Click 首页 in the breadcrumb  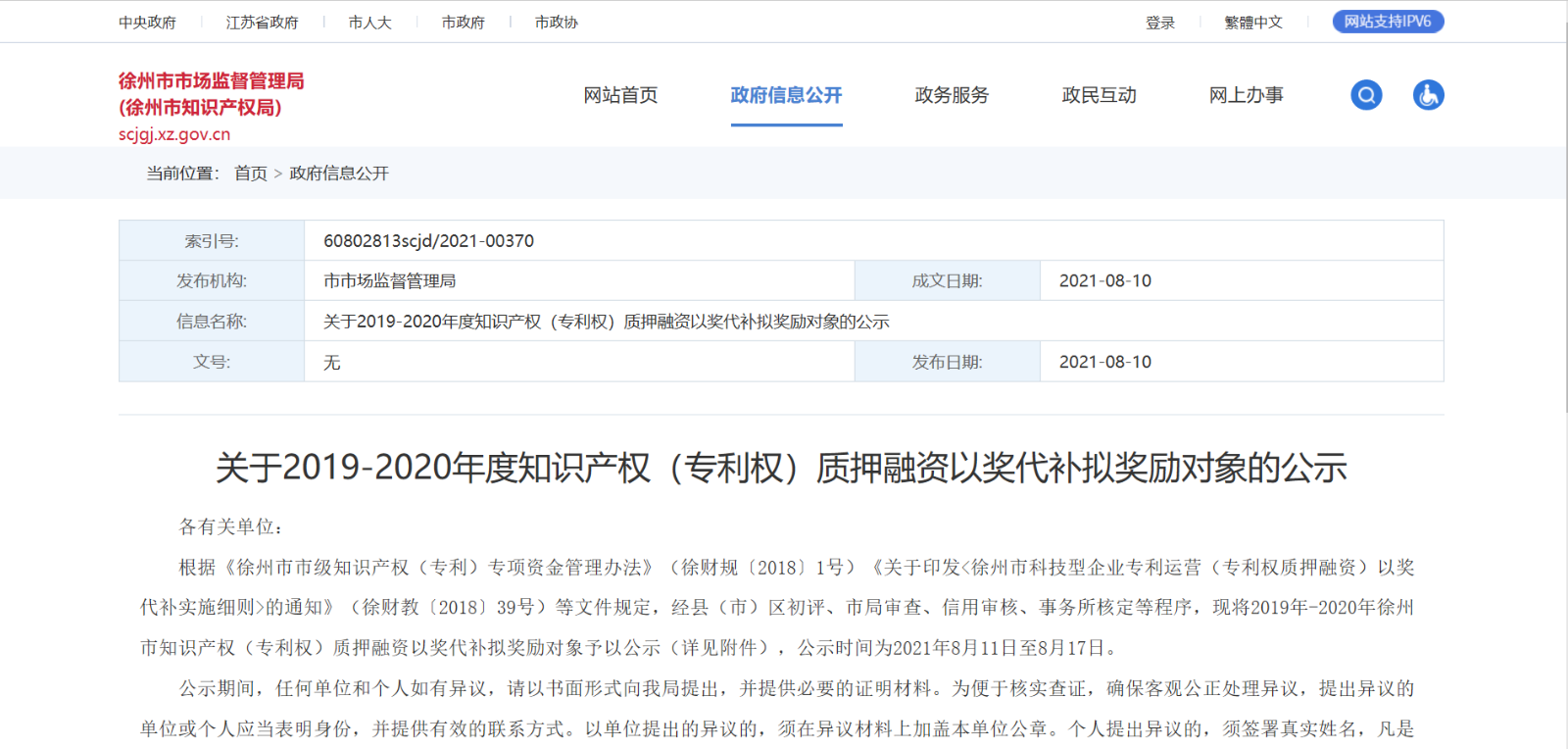(x=251, y=174)
